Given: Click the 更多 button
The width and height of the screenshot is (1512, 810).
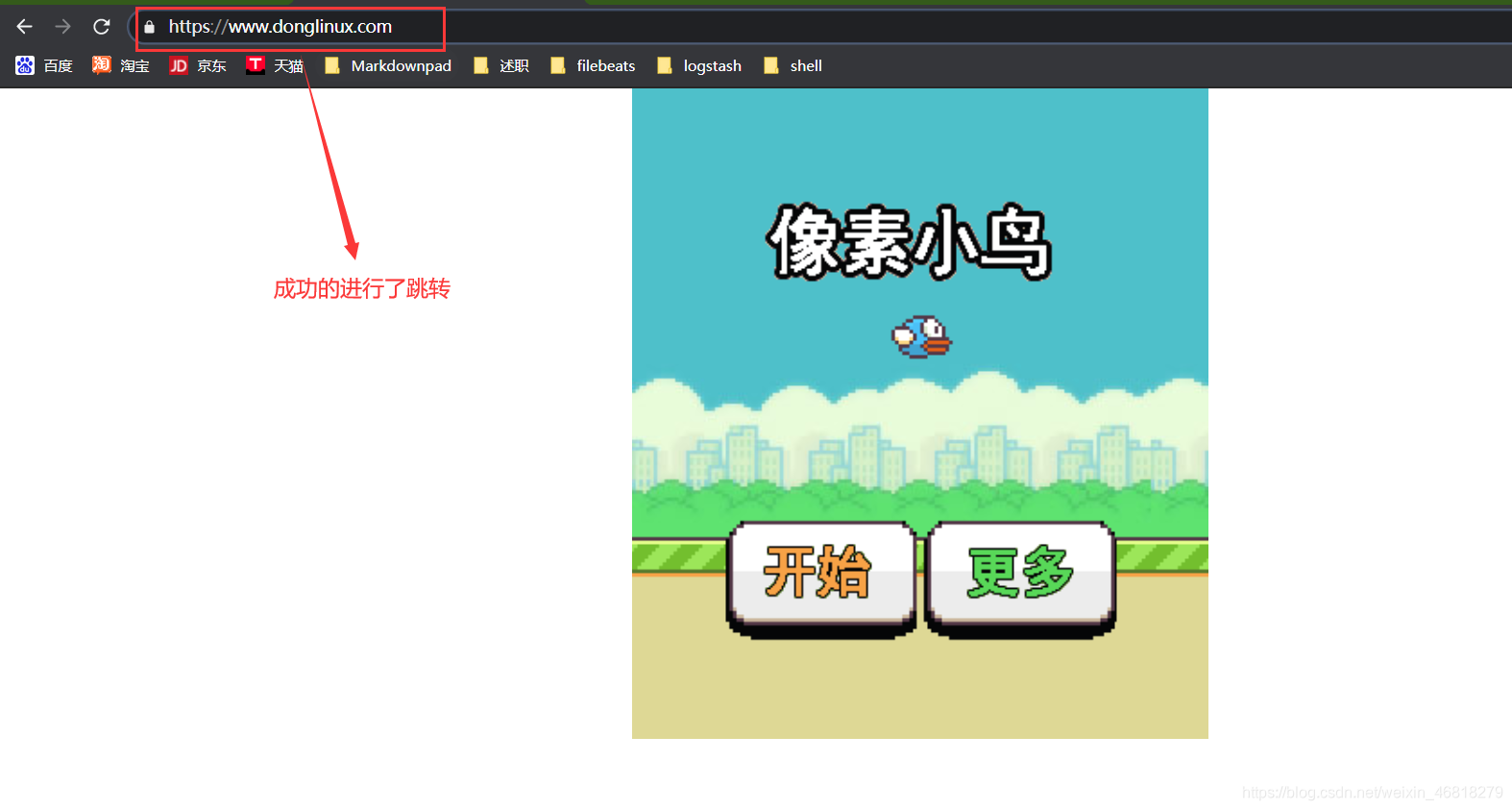Looking at the screenshot, I should 1020,579.
